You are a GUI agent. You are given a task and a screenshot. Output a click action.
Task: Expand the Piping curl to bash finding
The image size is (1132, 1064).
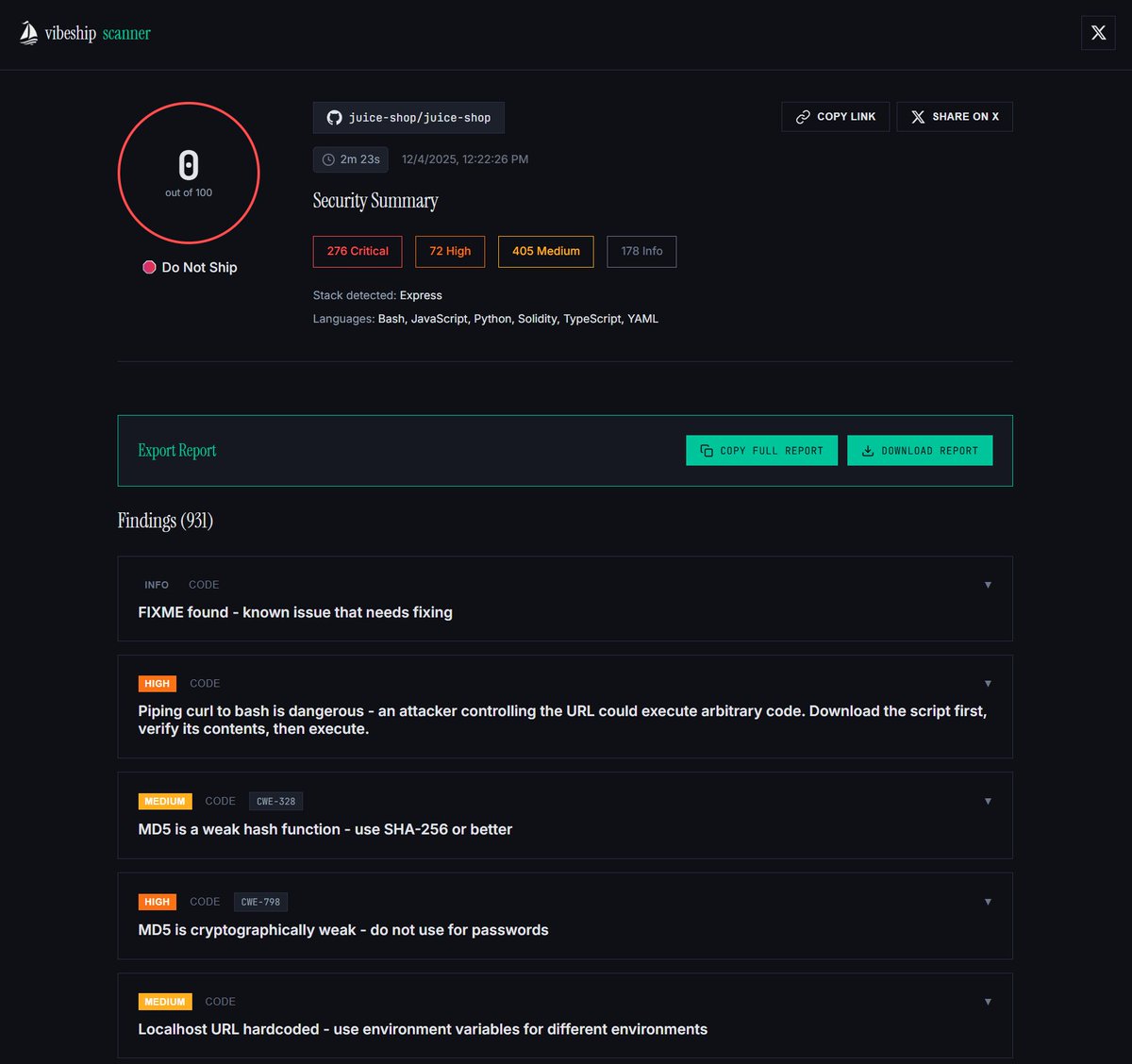point(988,683)
